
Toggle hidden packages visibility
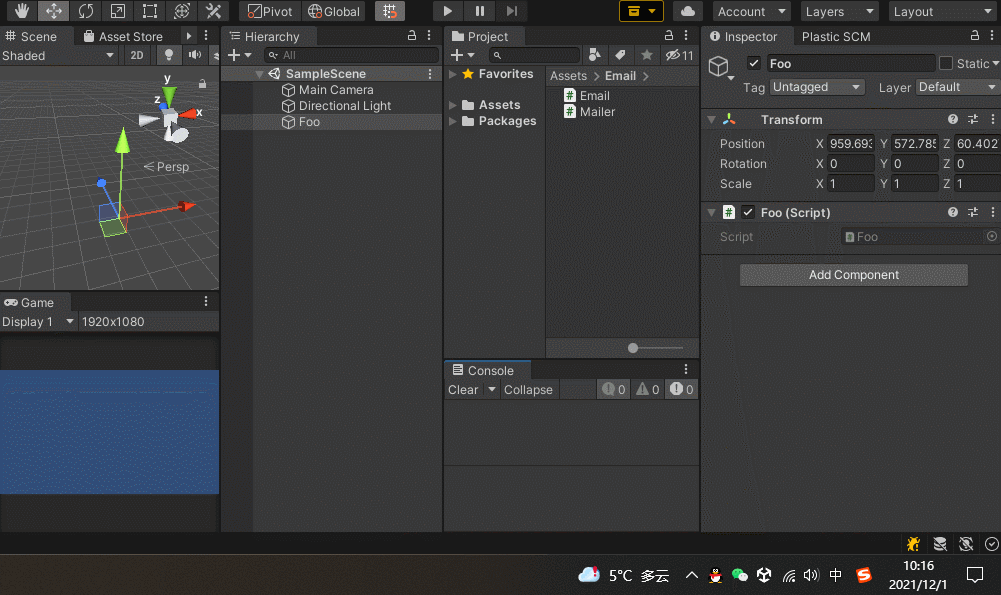(x=679, y=56)
